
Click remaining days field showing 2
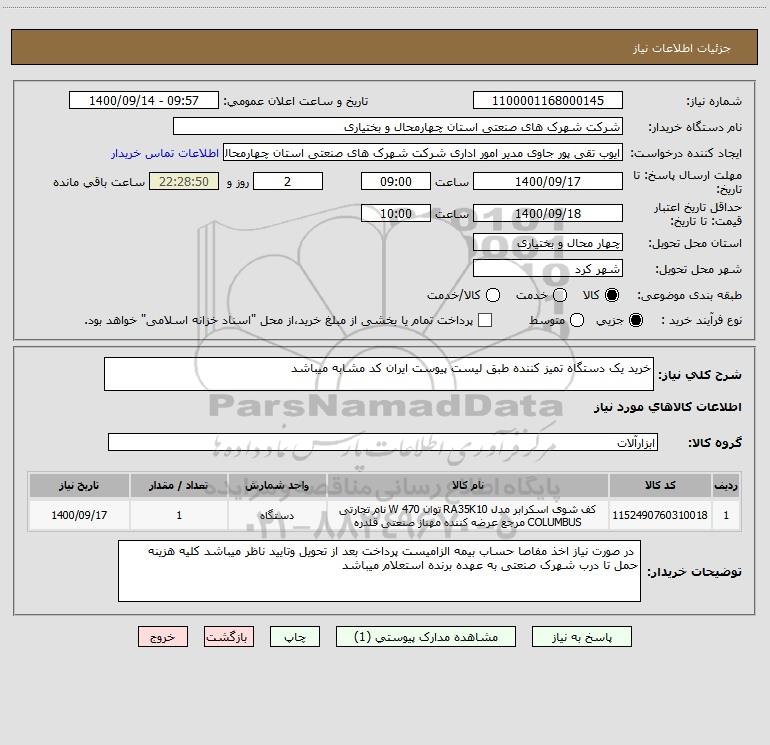click(288, 182)
